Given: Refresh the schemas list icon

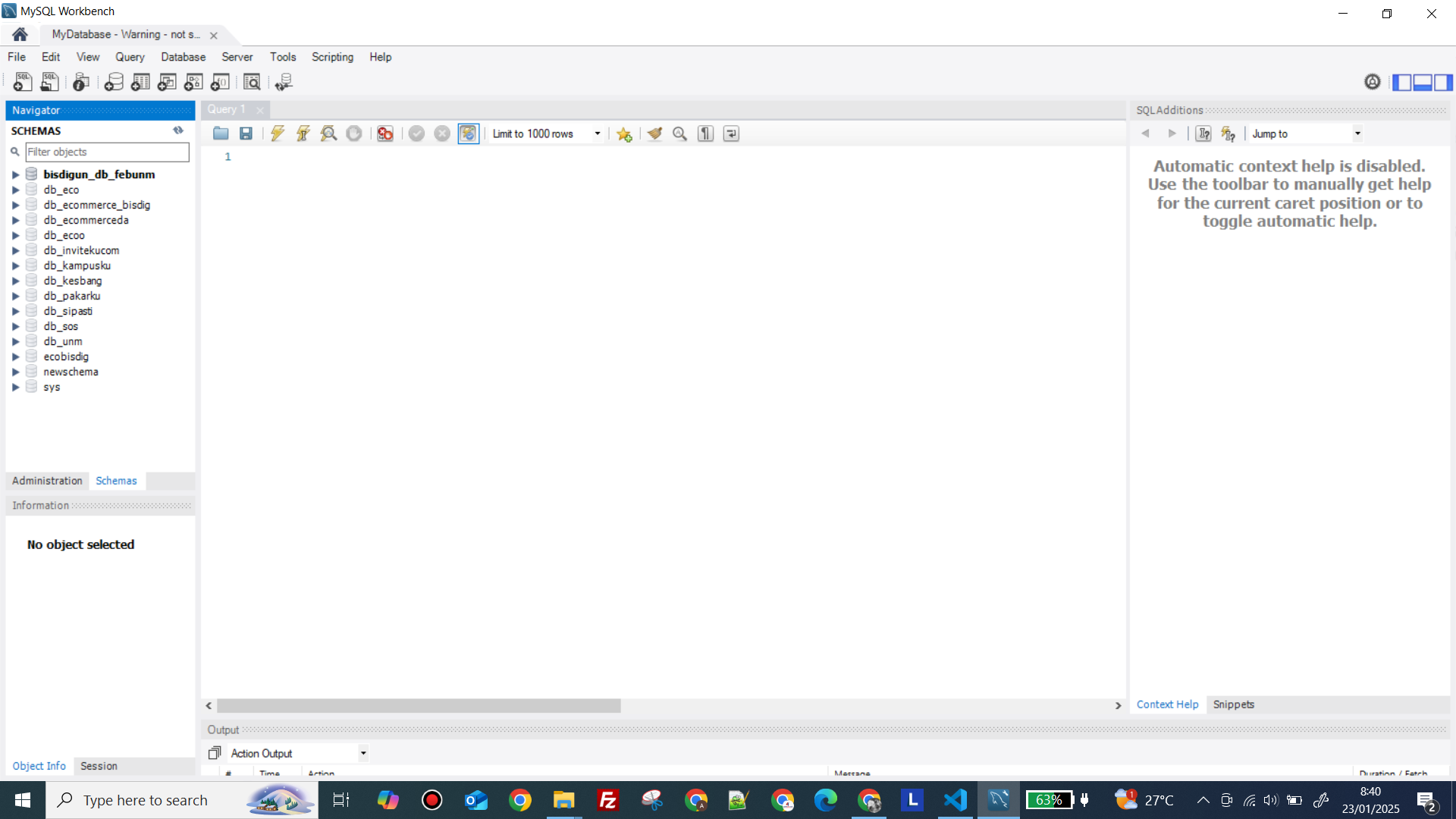Looking at the screenshot, I should pos(178,130).
